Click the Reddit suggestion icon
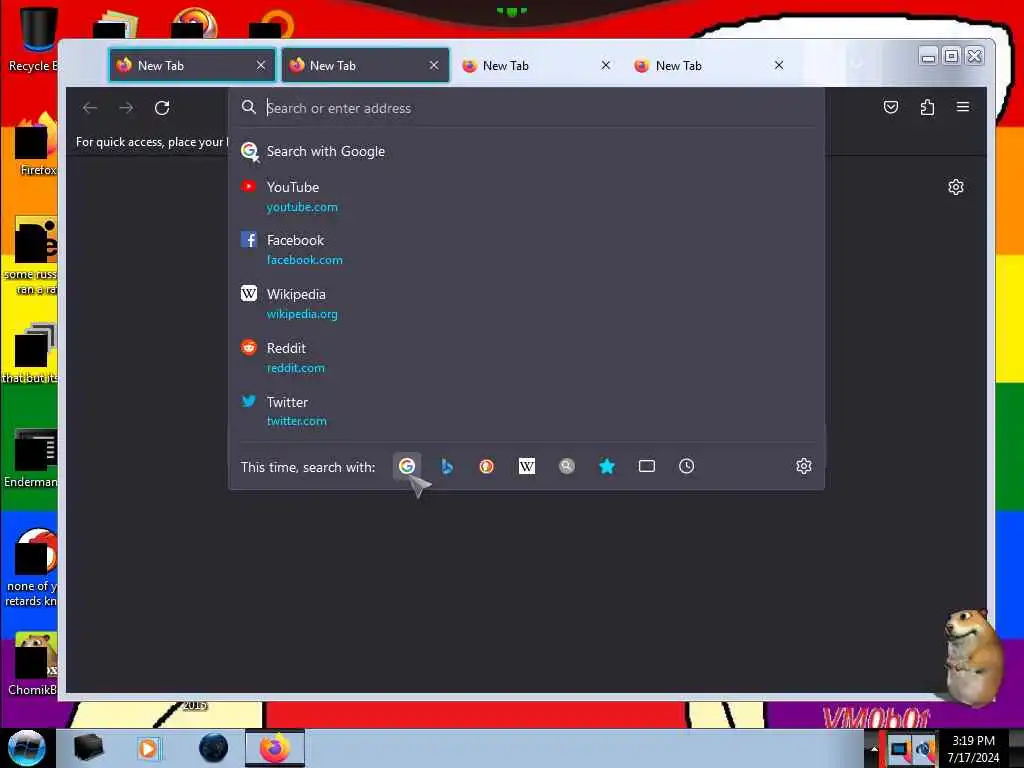The height and width of the screenshot is (768, 1024). click(248, 347)
